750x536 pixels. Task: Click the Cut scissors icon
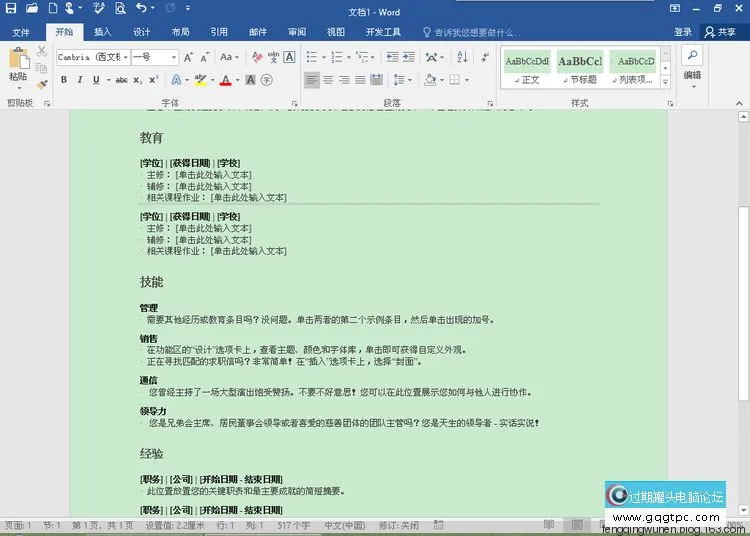coord(41,52)
